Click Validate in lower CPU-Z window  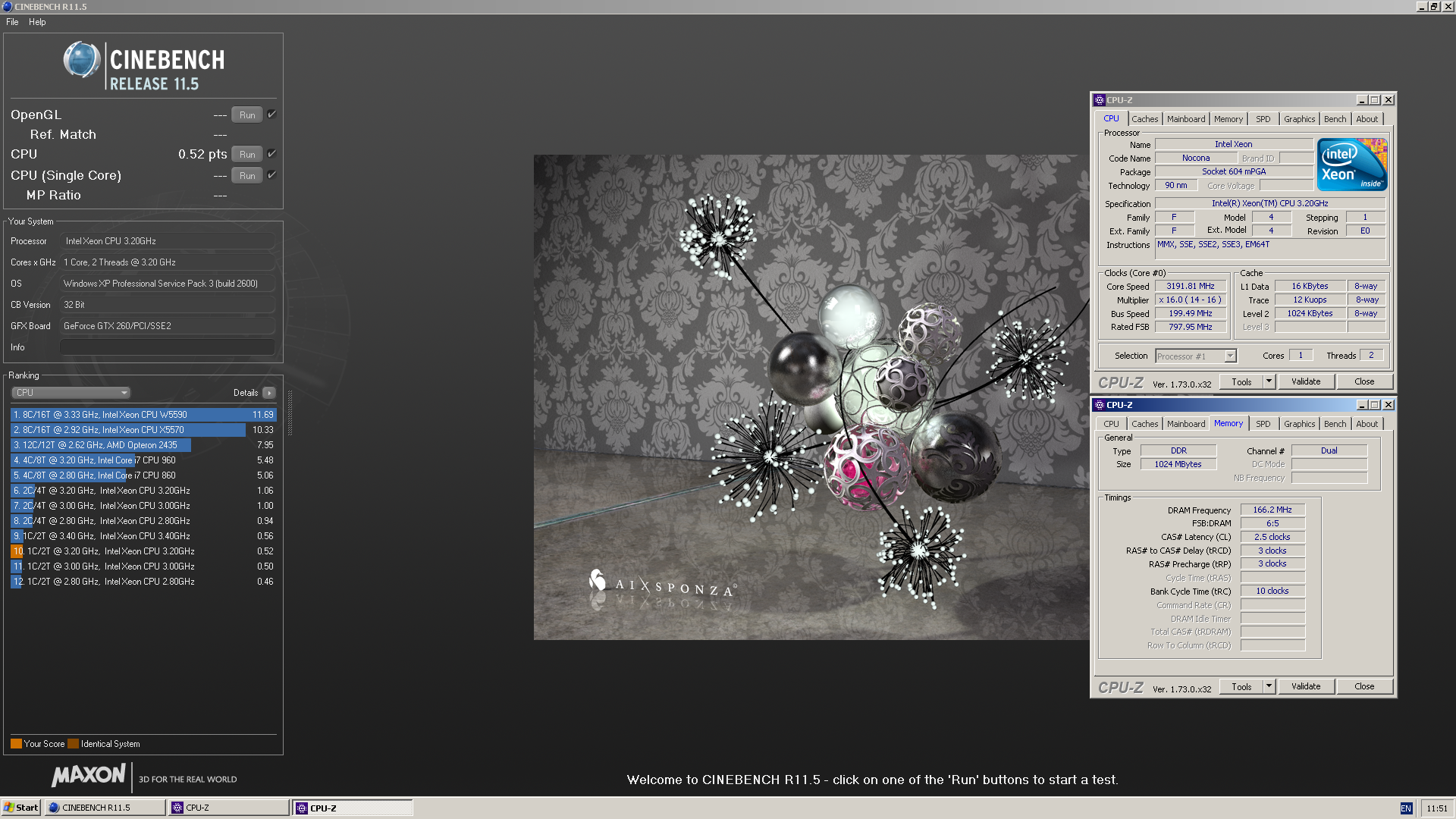(x=1306, y=687)
